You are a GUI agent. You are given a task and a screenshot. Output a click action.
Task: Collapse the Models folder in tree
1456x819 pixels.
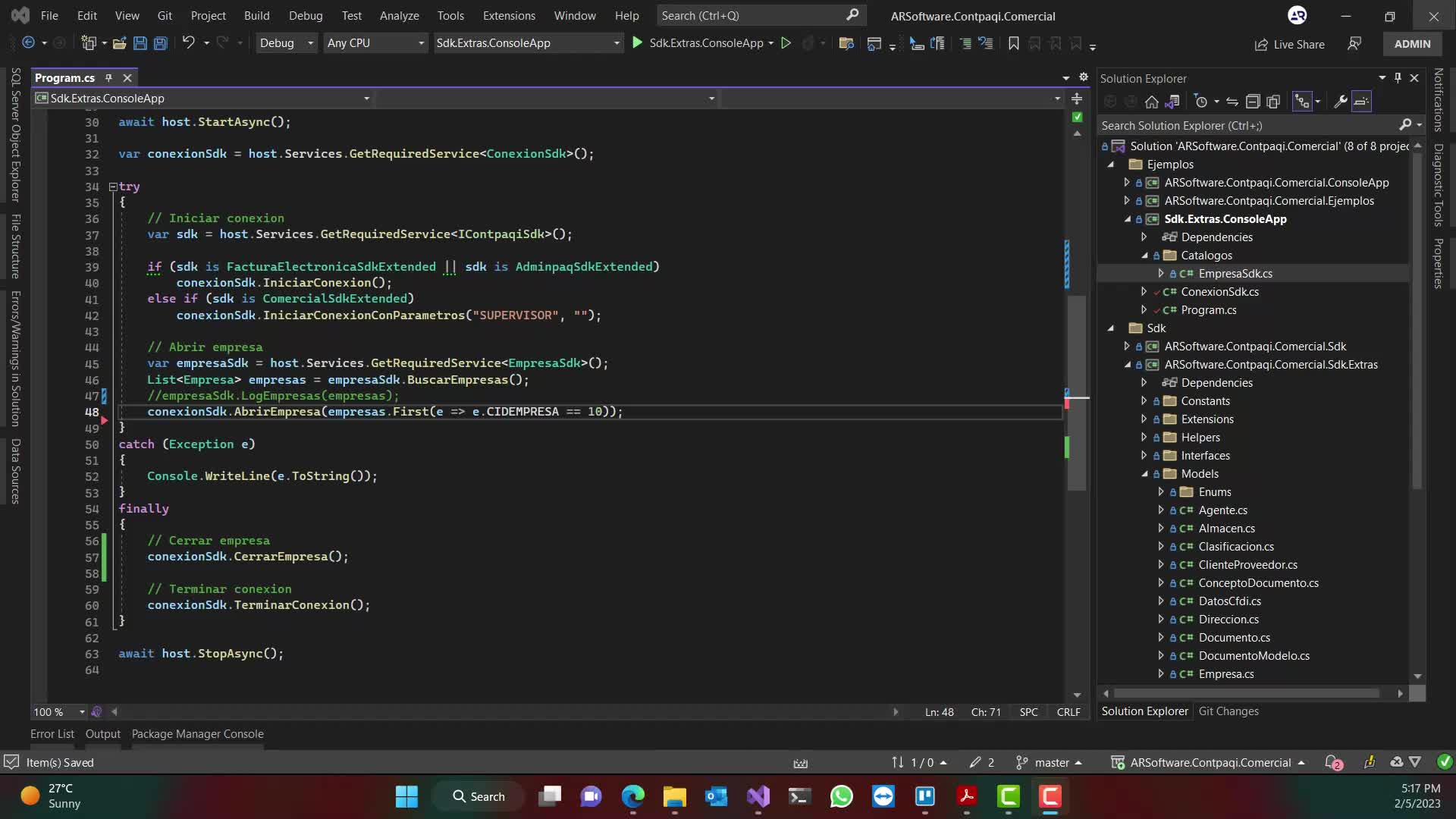[x=1145, y=474]
